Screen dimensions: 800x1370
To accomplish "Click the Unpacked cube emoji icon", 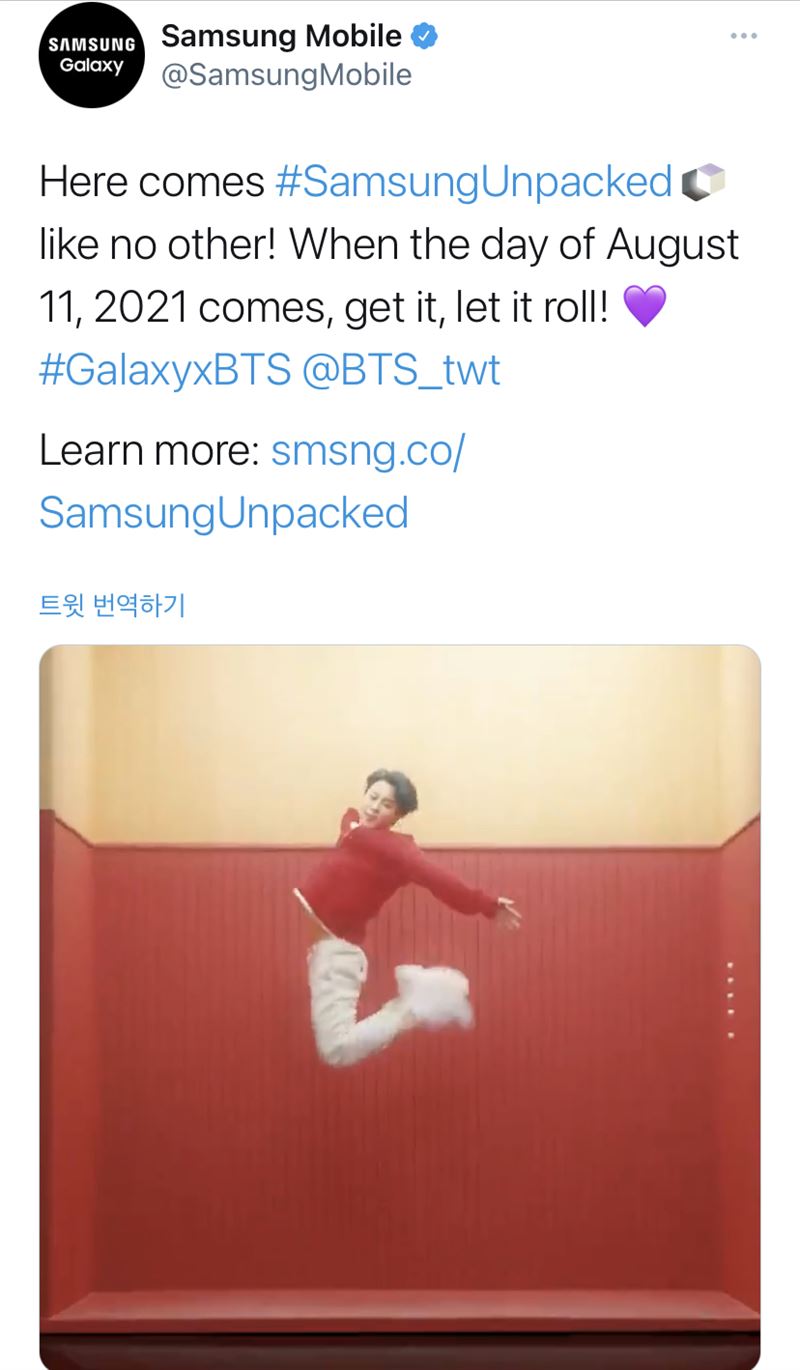I will (x=701, y=183).
